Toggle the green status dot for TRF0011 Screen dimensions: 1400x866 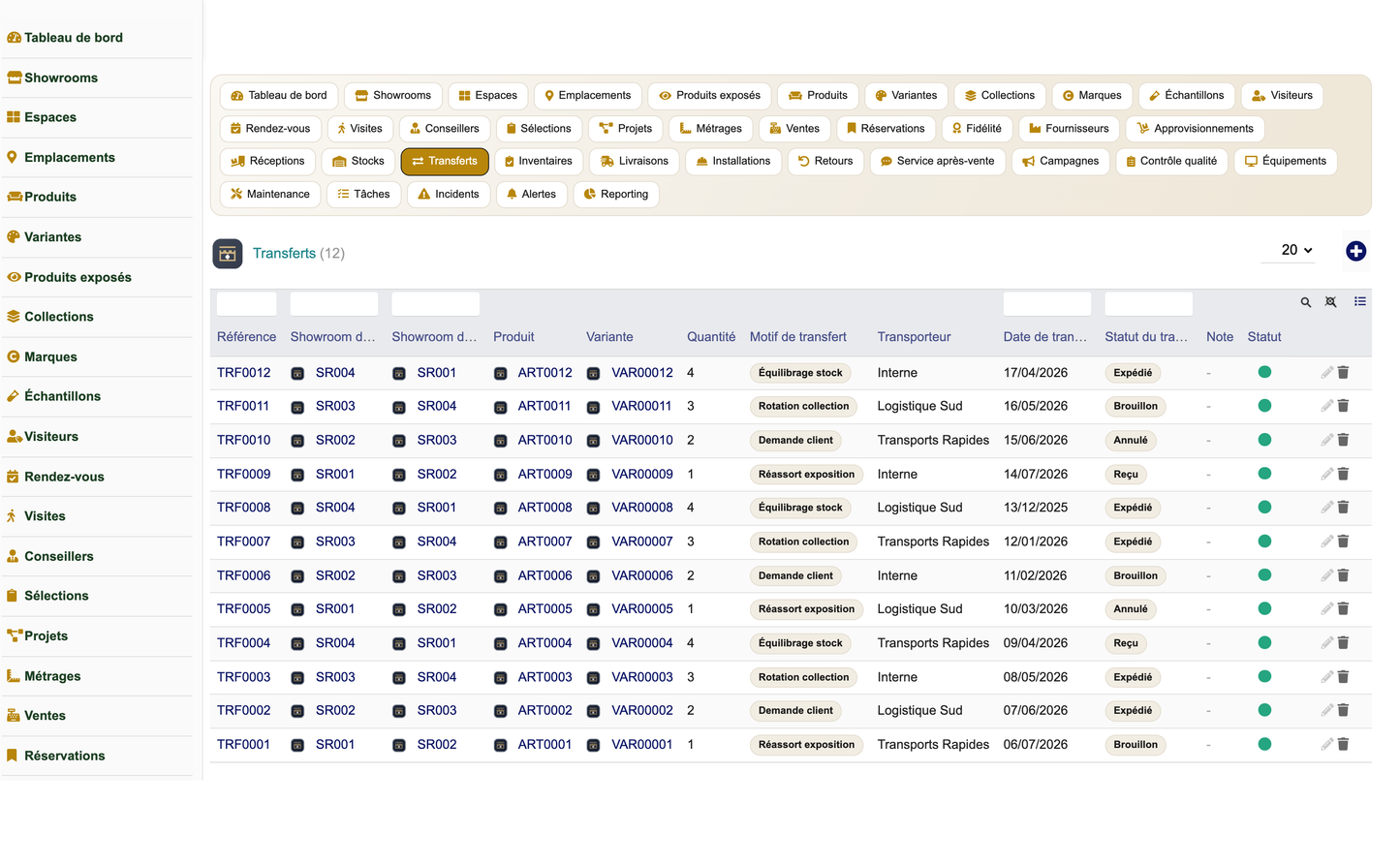pyautogui.click(x=1264, y=406)
